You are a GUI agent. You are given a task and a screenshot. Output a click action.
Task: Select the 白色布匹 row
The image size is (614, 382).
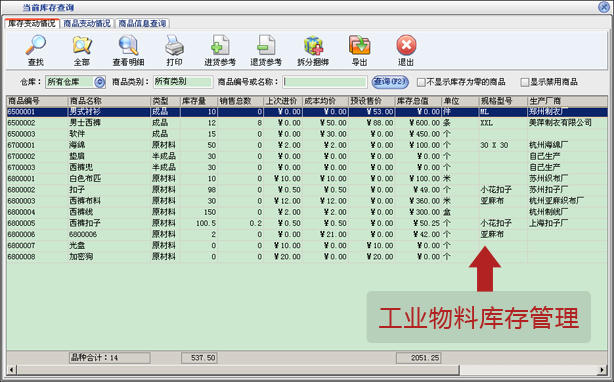(x=307, y=179)
